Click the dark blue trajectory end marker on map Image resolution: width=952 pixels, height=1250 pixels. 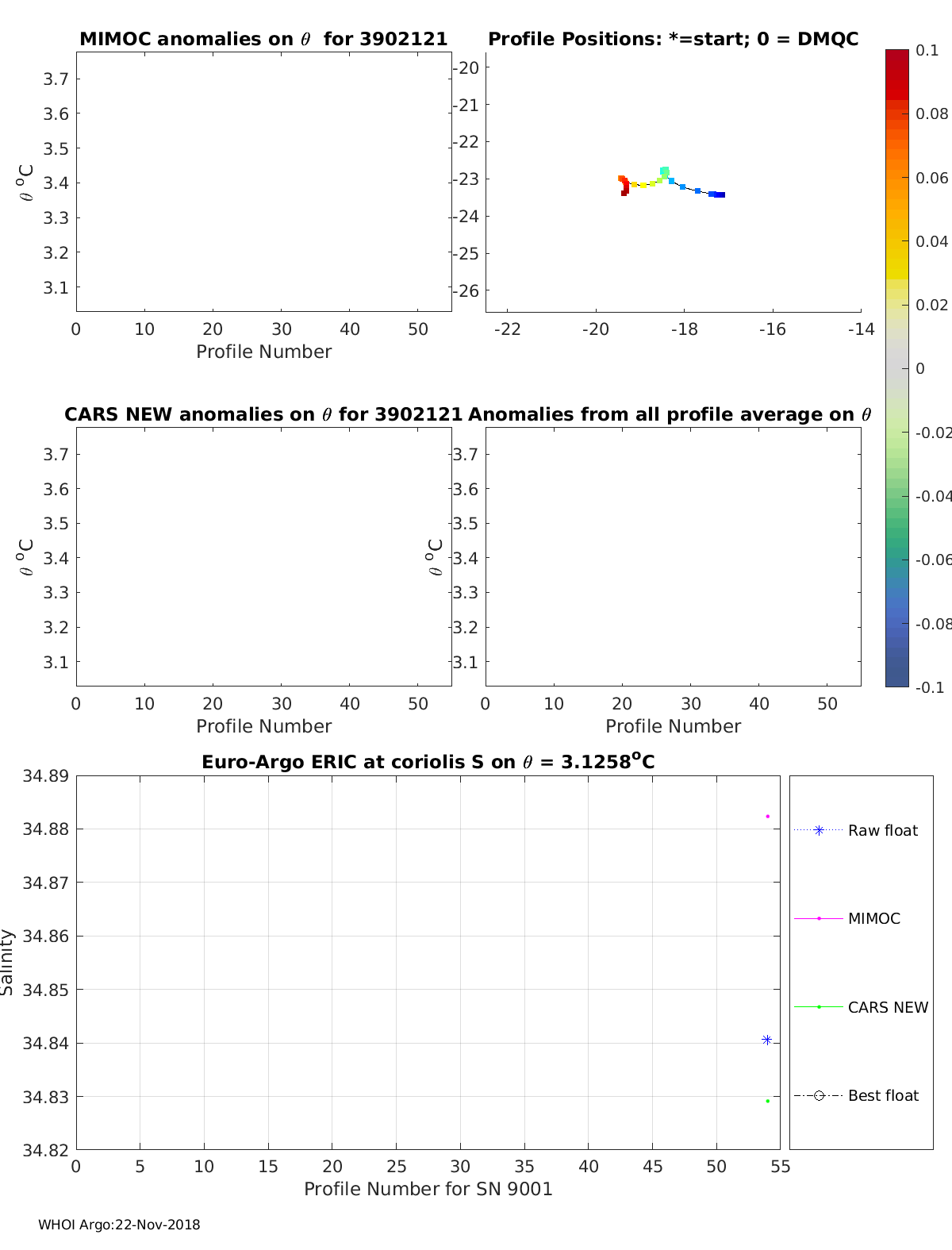[x=720, y=194]
